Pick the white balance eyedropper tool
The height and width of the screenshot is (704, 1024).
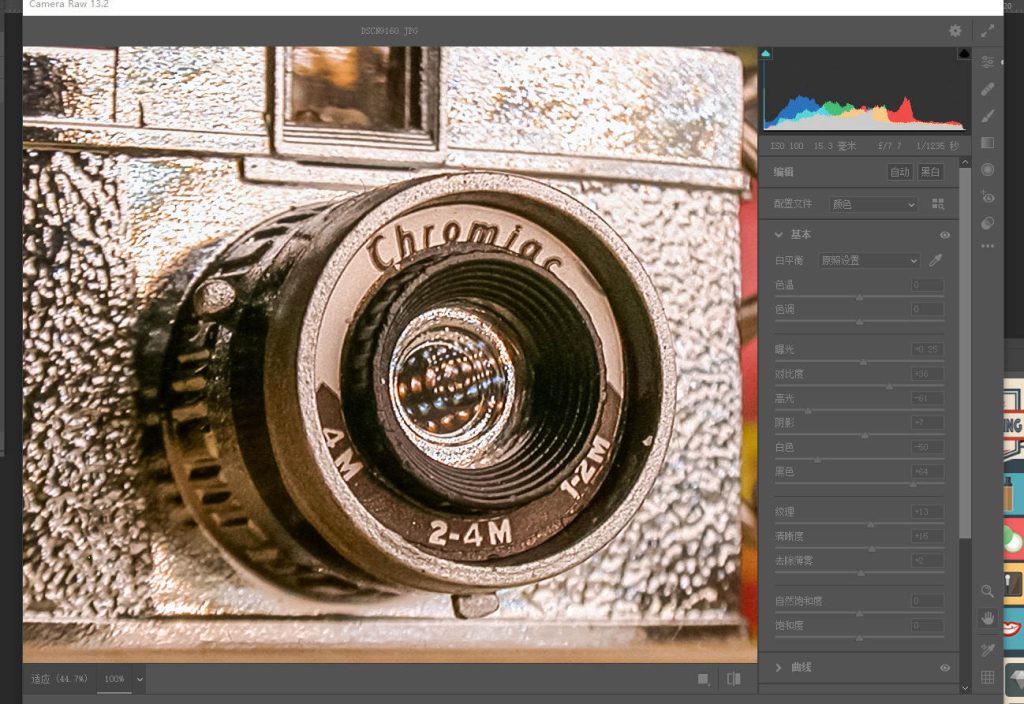(936, 260)
